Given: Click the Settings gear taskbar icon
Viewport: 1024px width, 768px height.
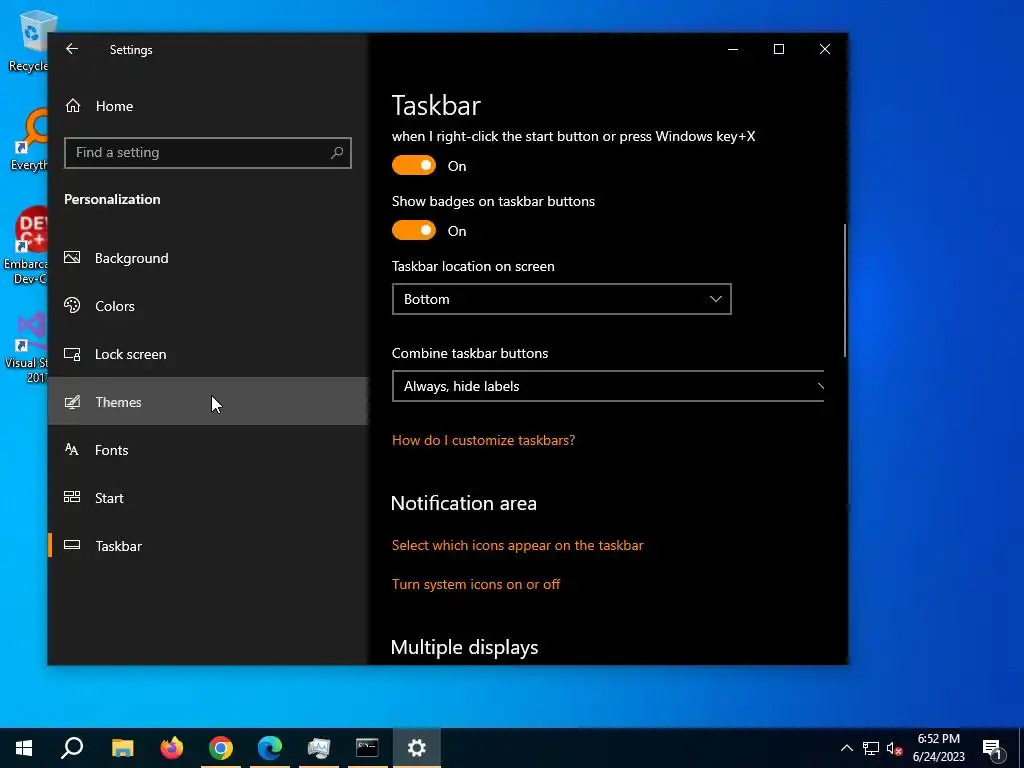Looking at the screenshot, I should coord(417,748).
